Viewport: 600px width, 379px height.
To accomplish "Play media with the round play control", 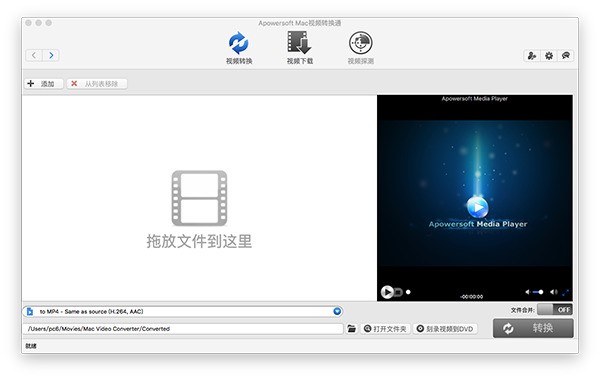I will (x=386, y=292).
